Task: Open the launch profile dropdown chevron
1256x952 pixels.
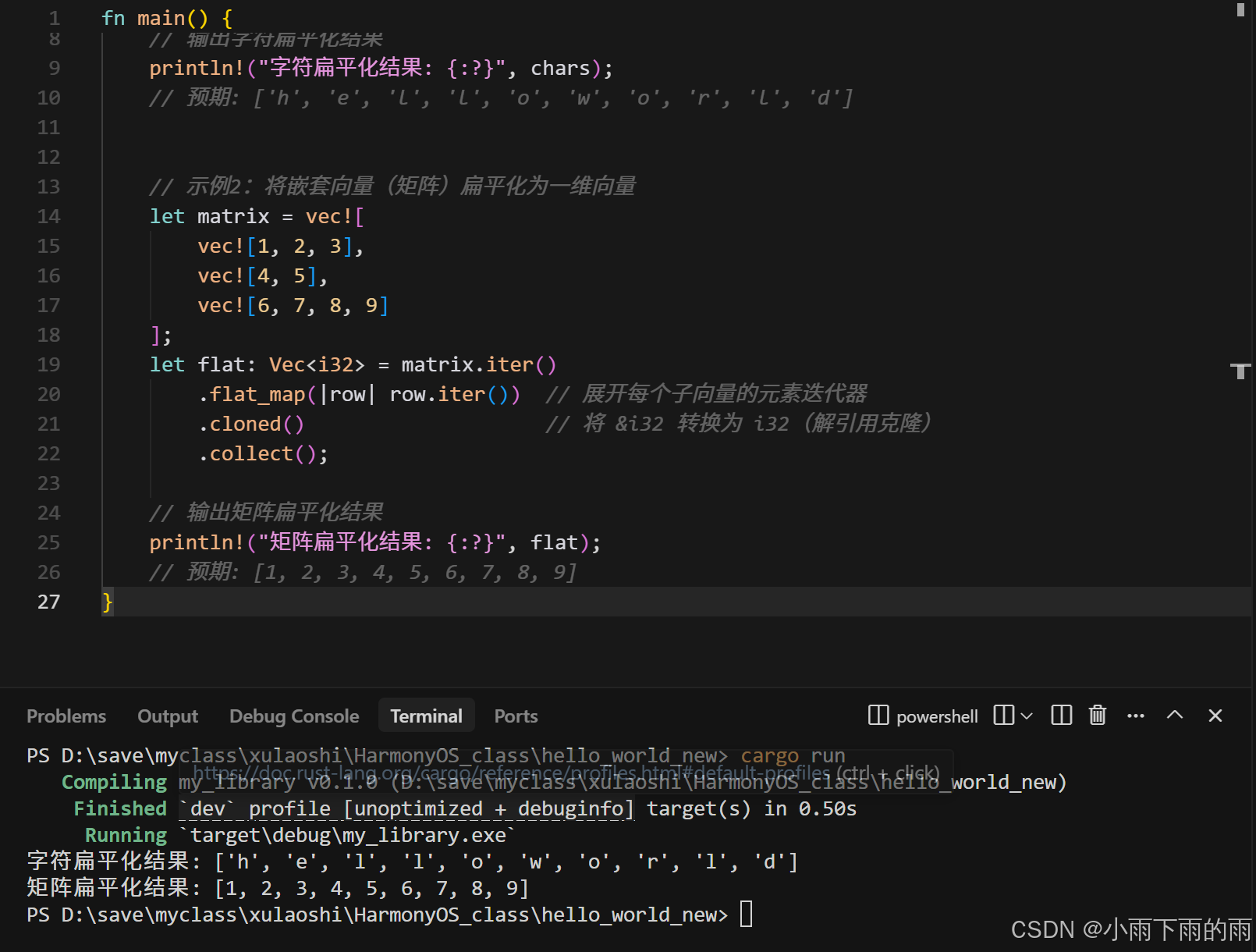Action: (1027, 716)
